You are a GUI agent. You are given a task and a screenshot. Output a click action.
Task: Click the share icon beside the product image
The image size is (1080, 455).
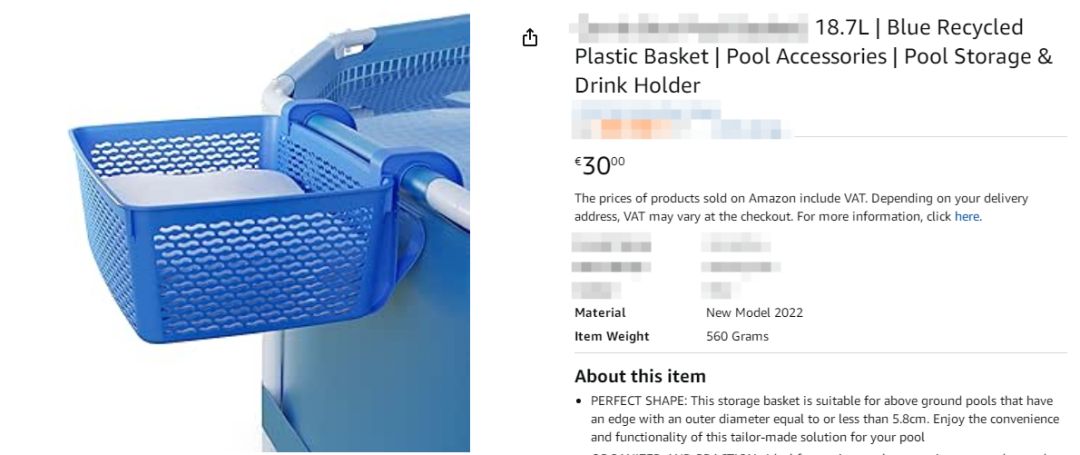click(530, 38)
